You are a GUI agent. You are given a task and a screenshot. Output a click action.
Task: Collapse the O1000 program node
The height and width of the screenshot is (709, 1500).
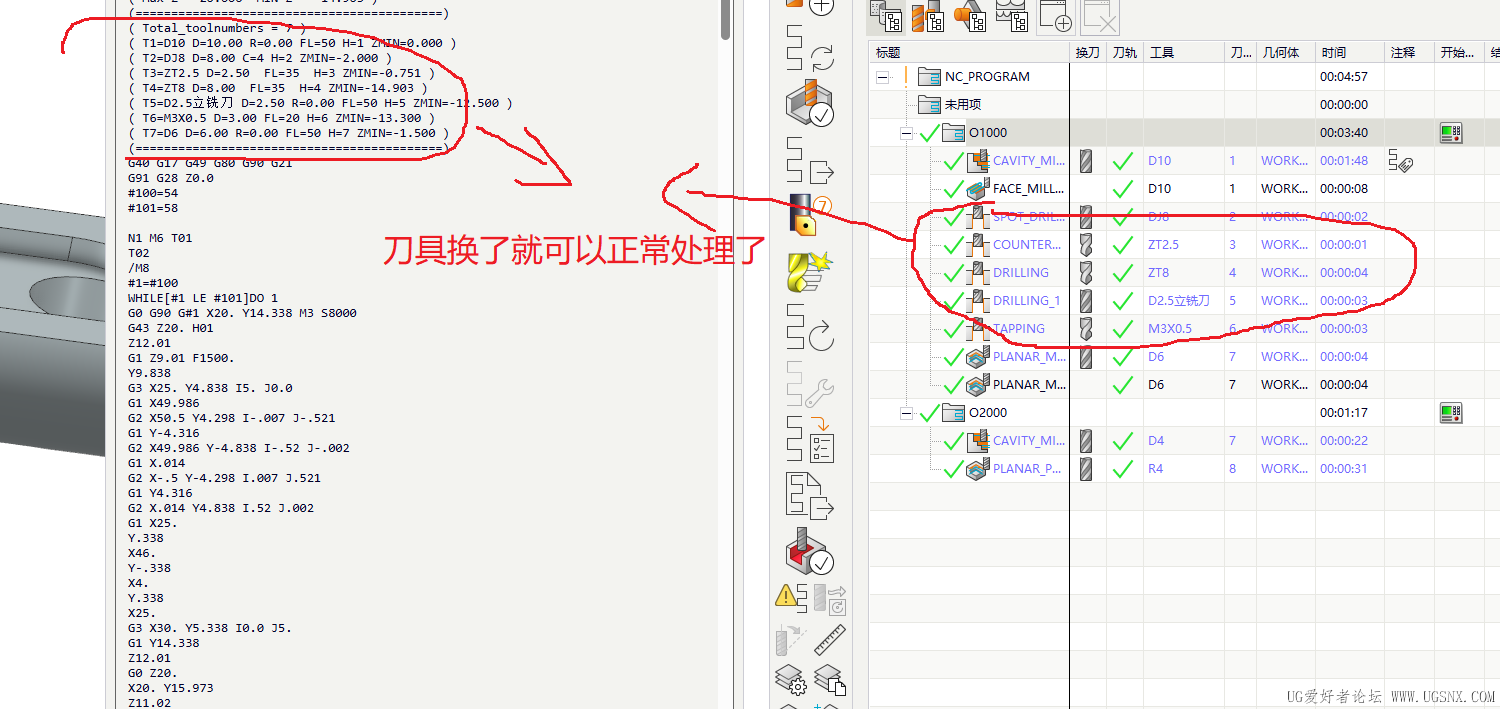[x=906, y=132]
